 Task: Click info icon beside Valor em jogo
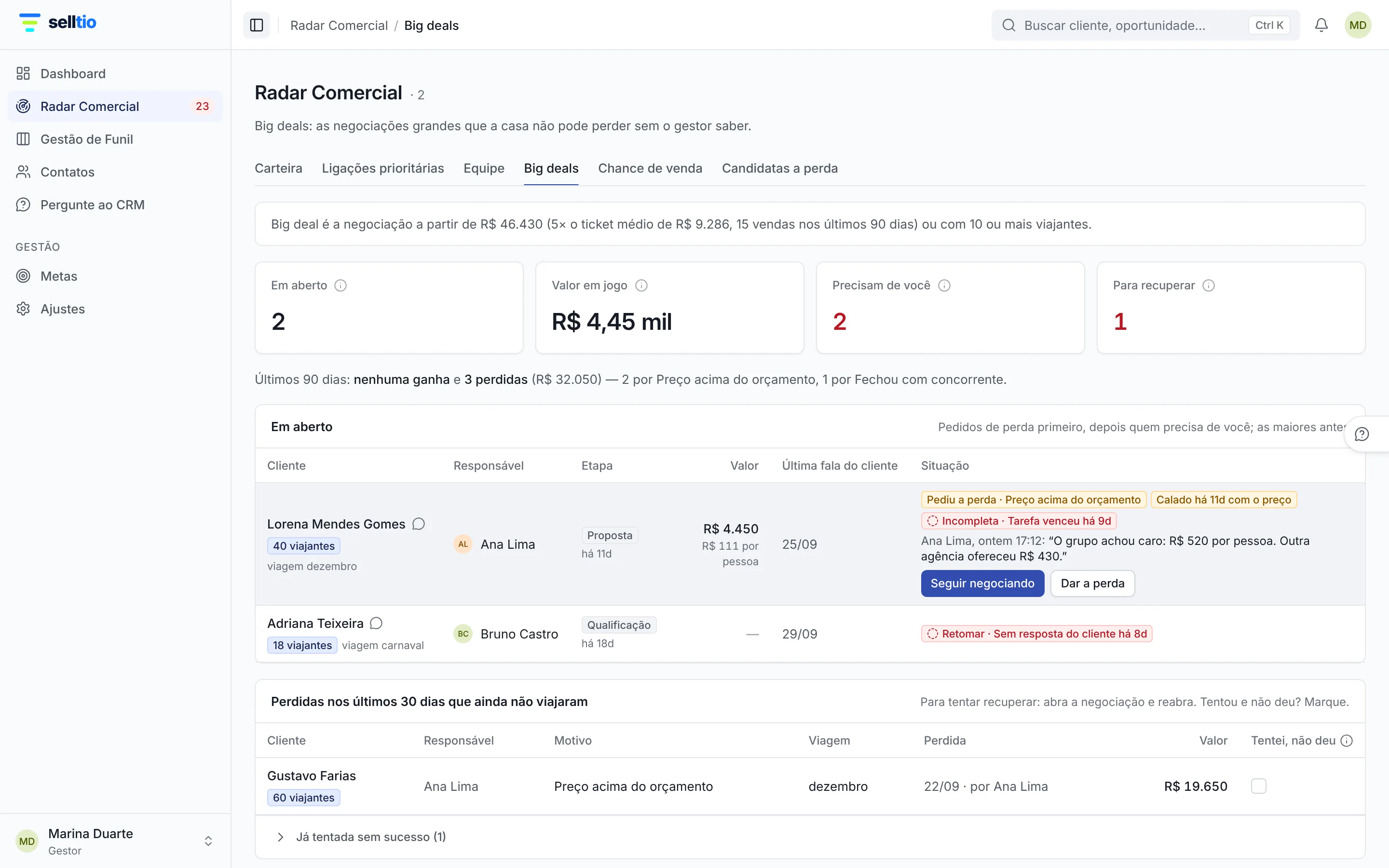[x=641, y=285]
